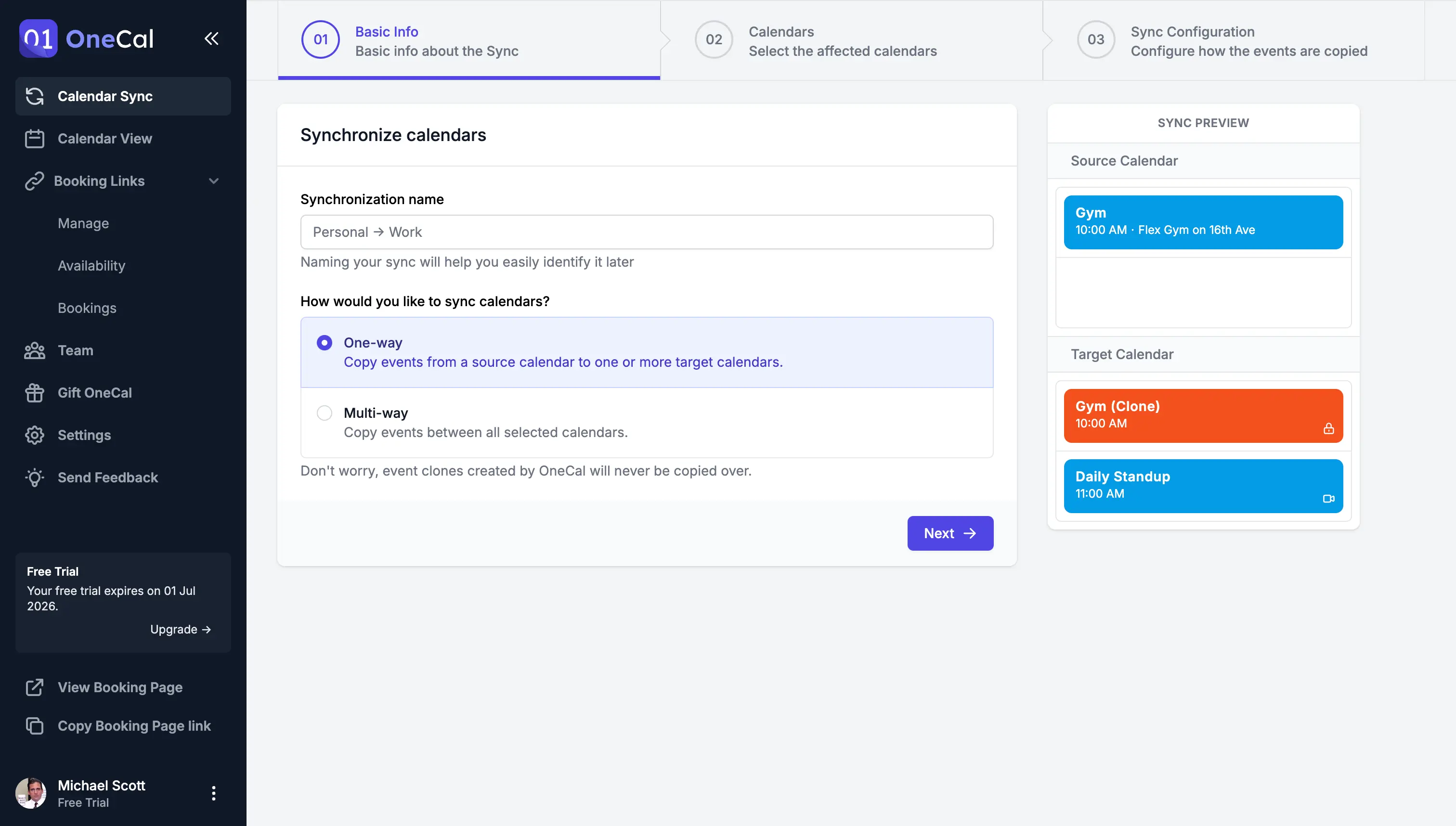Image resolution: width=1456 pixels, height=826 pixels.
Task: Click the Send Feedback sidebar icon
Action: tap(34, 477)
